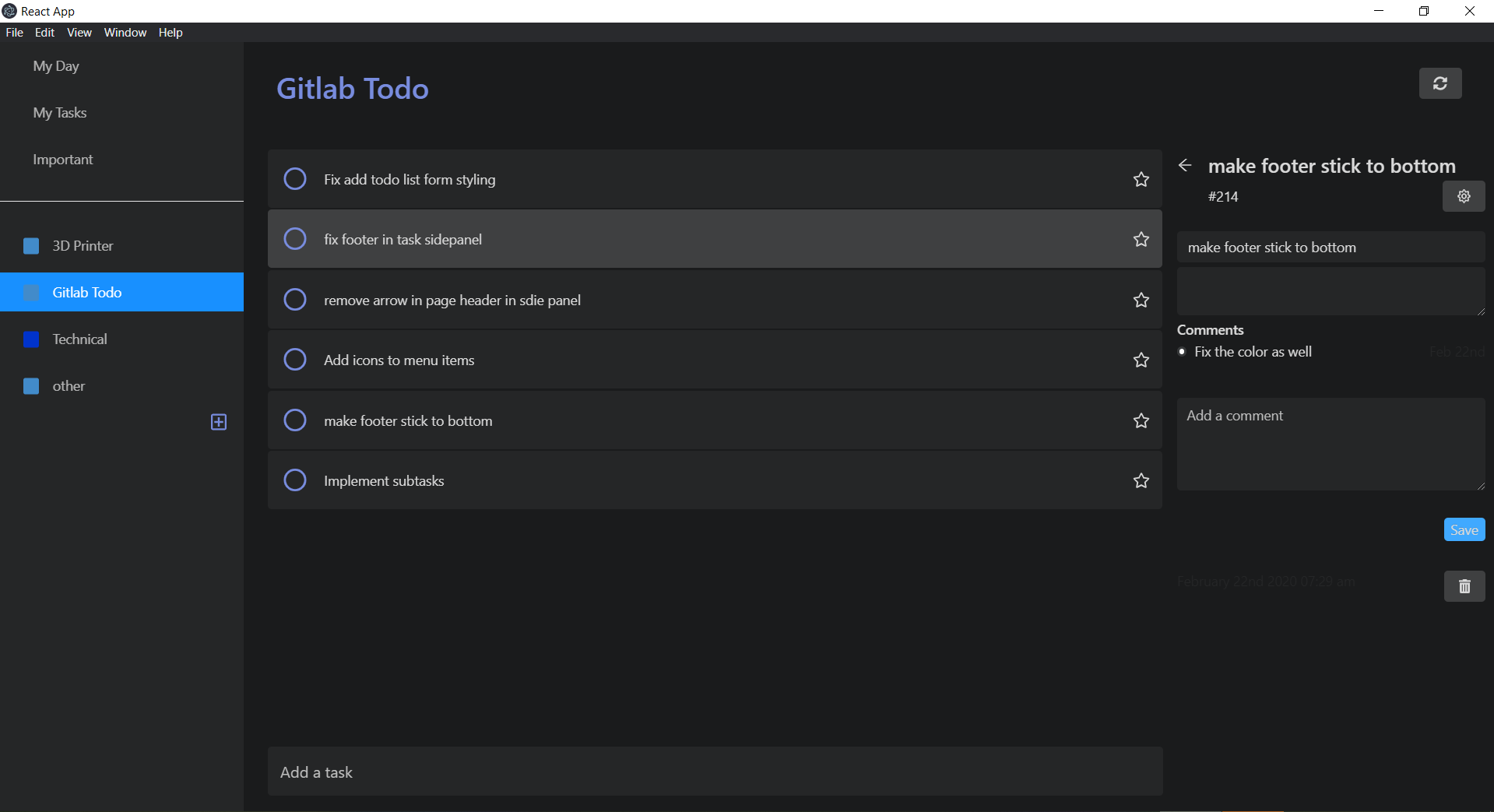Mark 'Add icons to menu items' done
This screenshot has width=1494, height=812.
(x=295, y=359)
